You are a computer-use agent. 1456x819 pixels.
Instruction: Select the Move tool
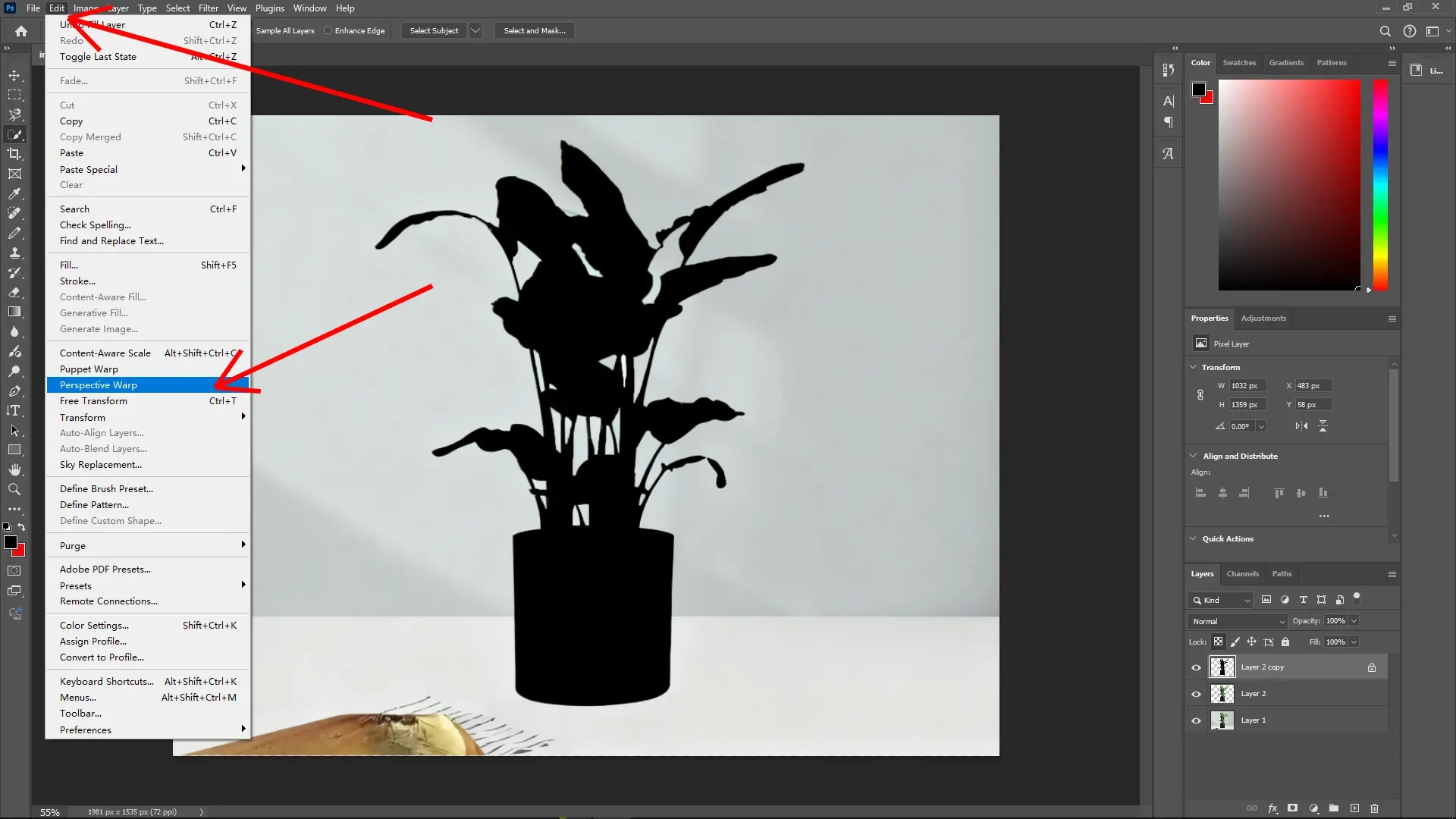[x=14, y=75]
